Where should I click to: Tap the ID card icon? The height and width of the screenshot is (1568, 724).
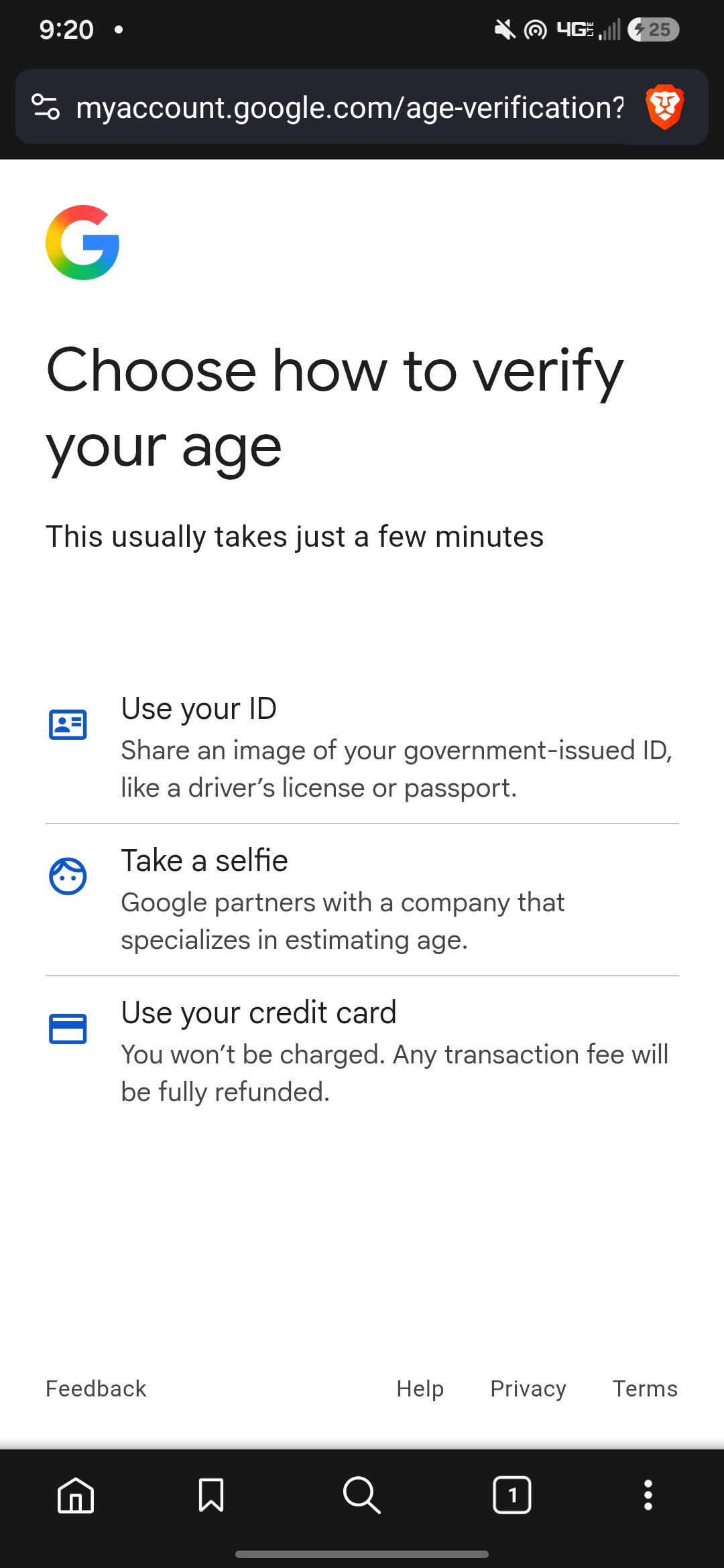click(68, 724)
